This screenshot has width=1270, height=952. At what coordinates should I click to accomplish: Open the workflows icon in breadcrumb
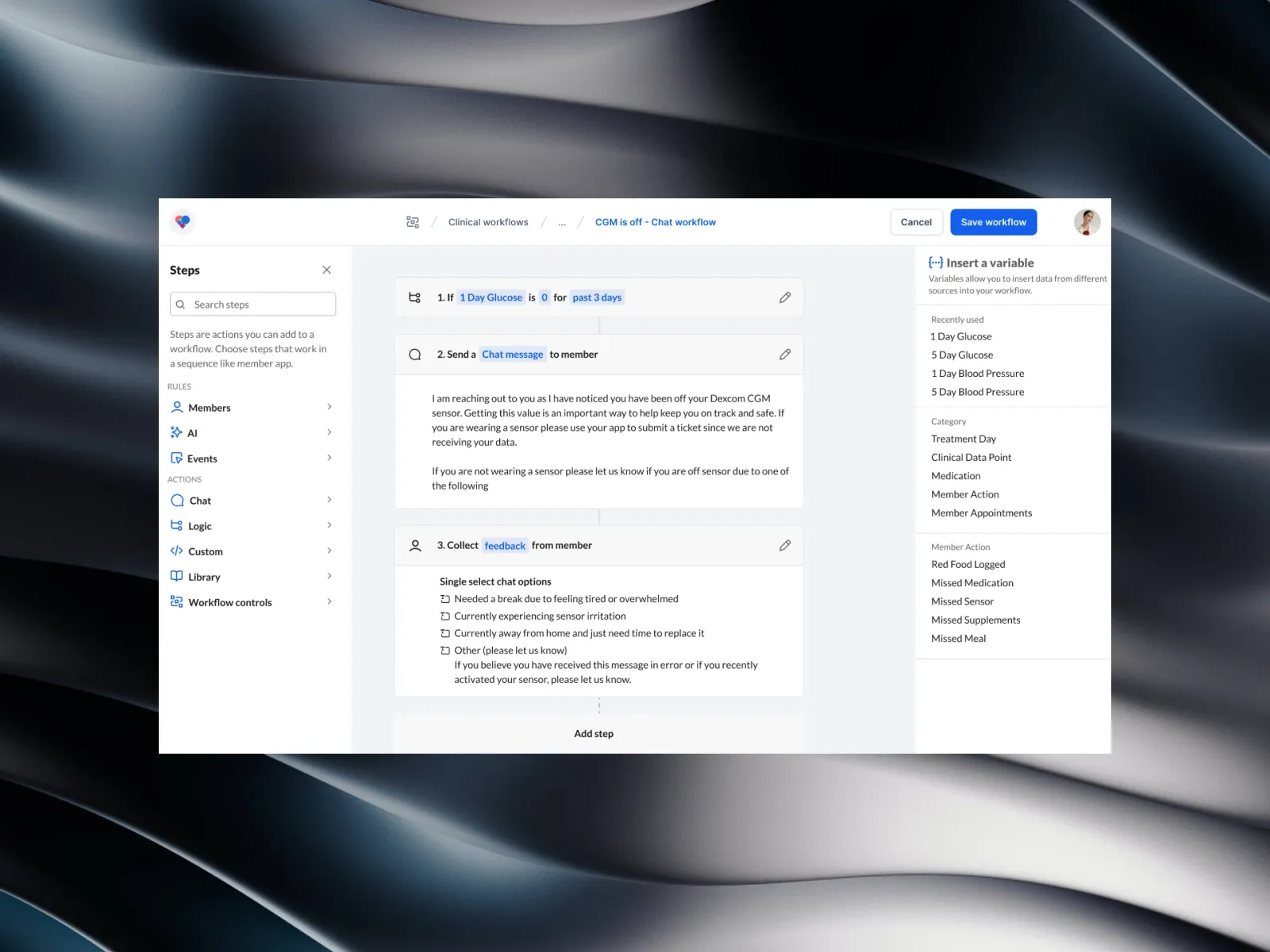(x=413, y=222)
